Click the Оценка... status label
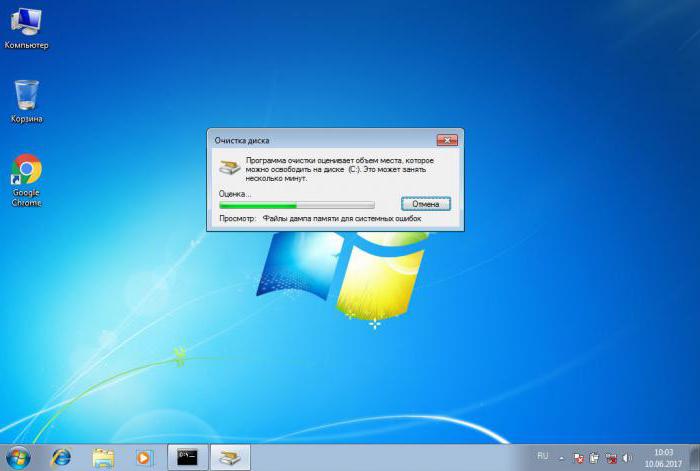Image resolution: width=700 pixels, height=471 pixels. click(x=235, y=194)
